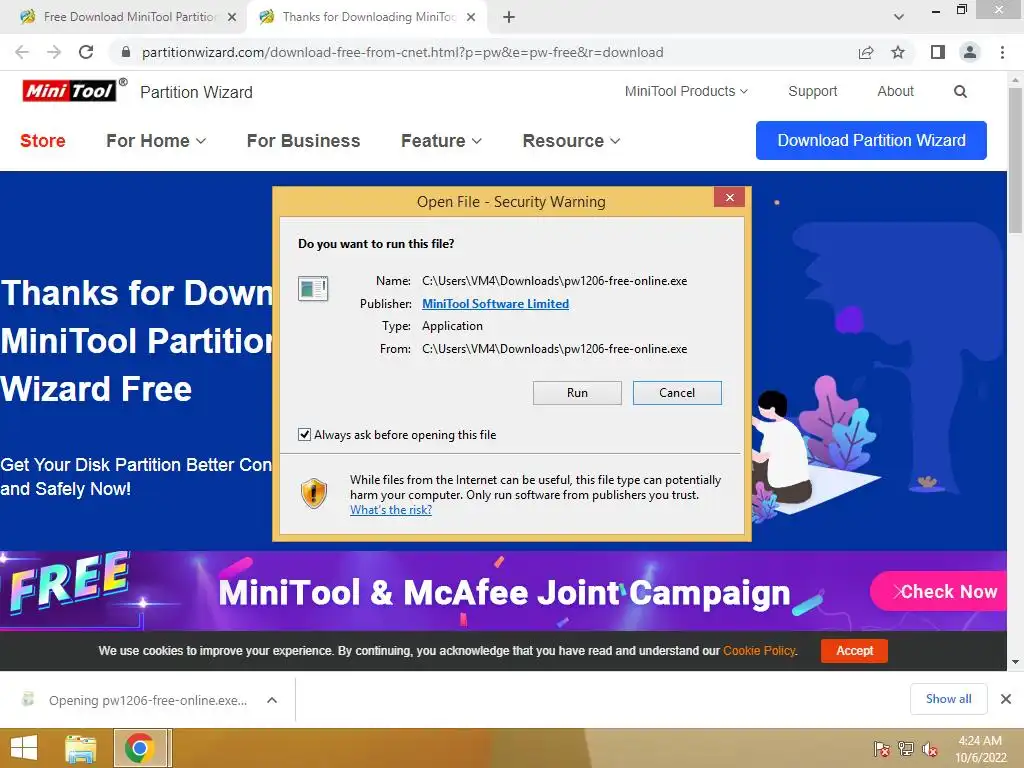Click the volume muted tray icon
The image size is (1024, 768).
(x=930, y=748)
